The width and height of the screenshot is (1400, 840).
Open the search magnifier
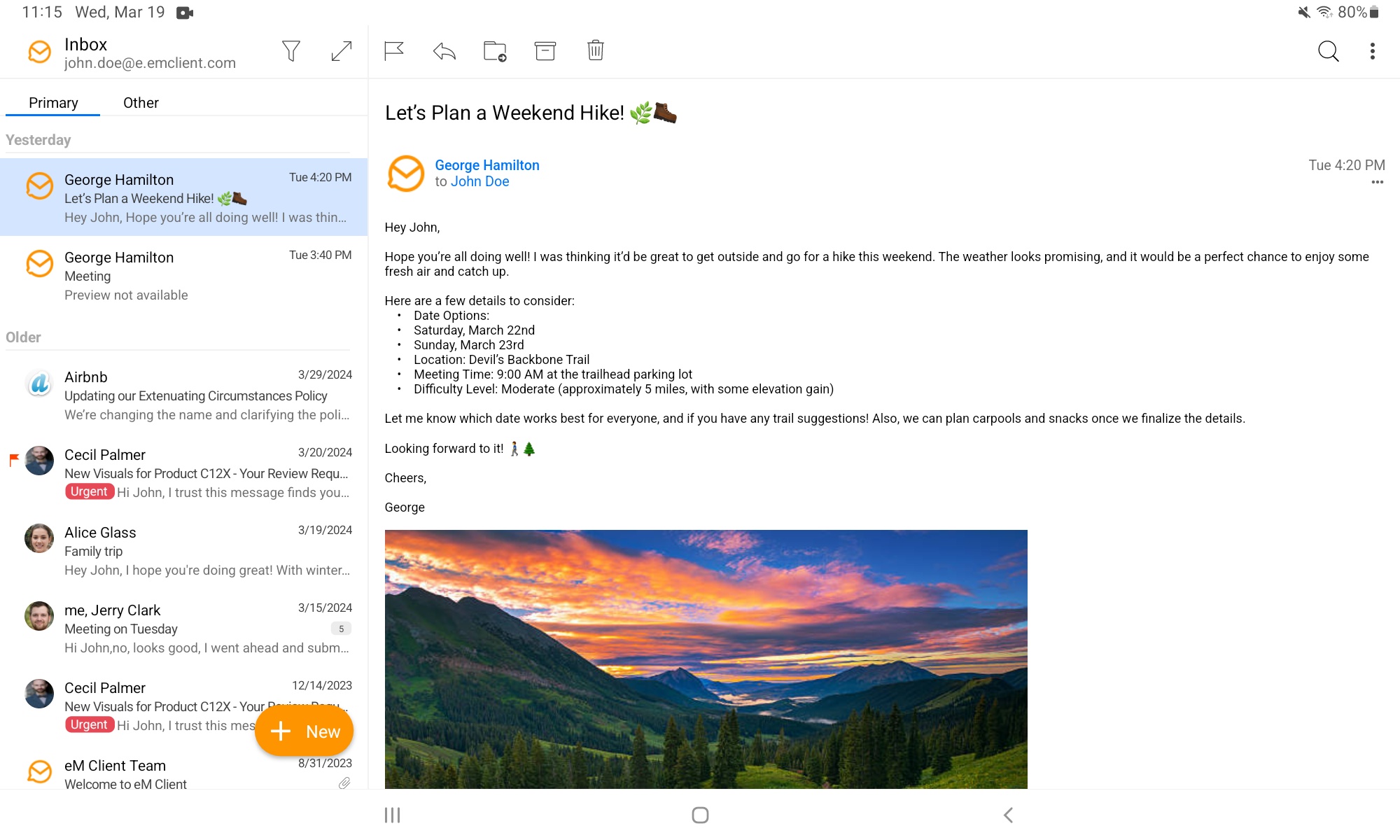pyautogui.click(x=1328, y=50)
